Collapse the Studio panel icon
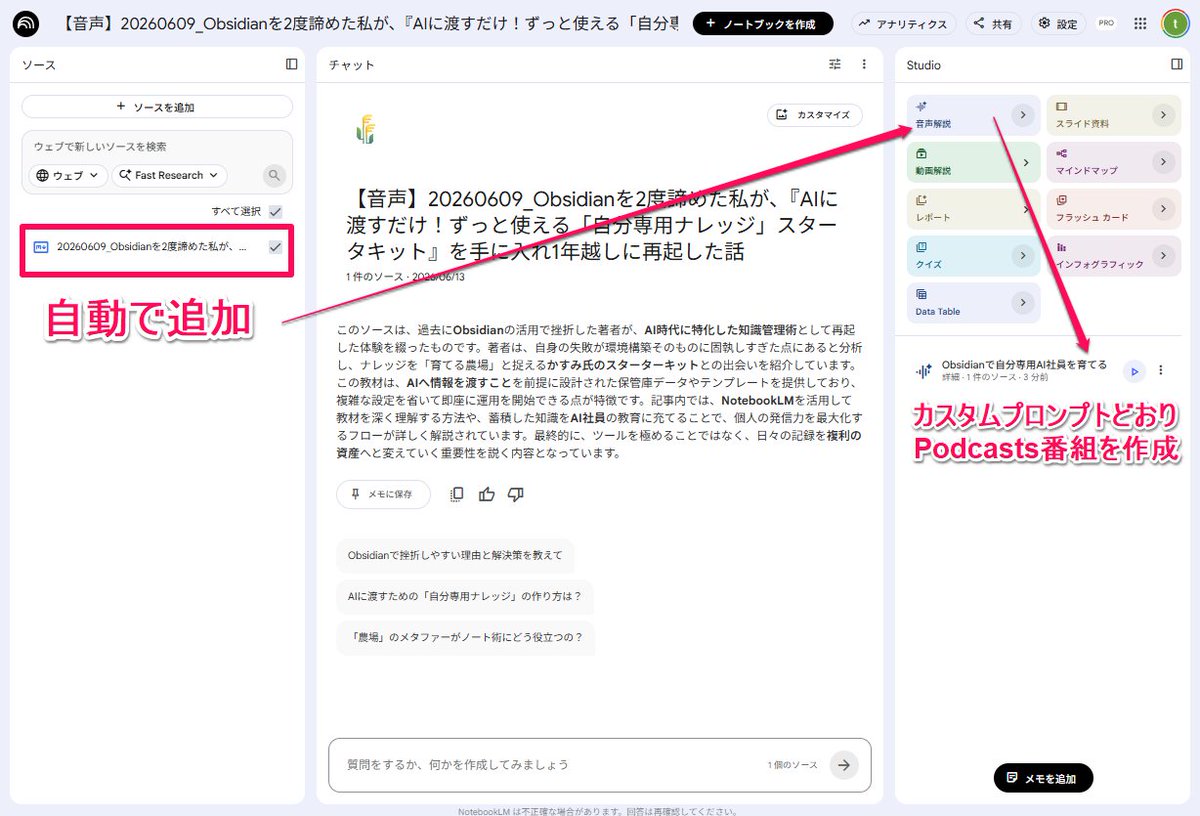The width and height of the screenshot is (1200, 816). (x=1176, y=64)
